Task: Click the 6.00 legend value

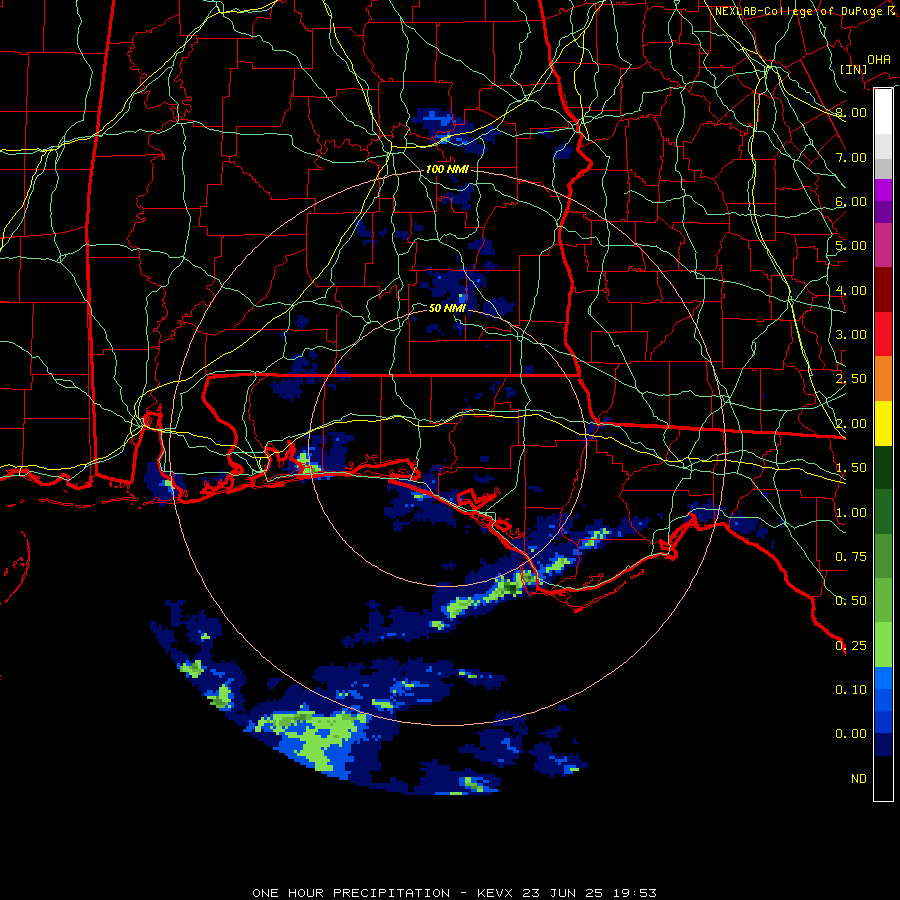Action: pos(851,201)
